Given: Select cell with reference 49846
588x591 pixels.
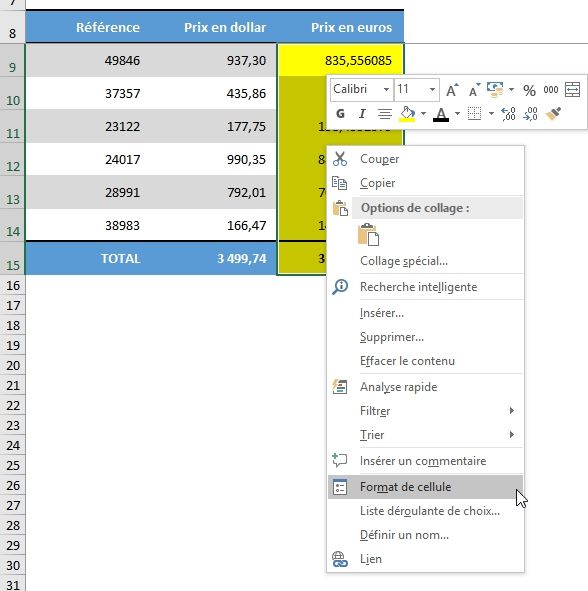Looking at the screenshot, I should pyautogui.click(x=89, y=60).
